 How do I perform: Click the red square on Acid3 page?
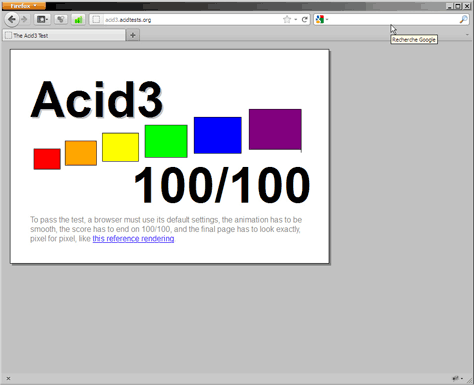click(47, 159)
